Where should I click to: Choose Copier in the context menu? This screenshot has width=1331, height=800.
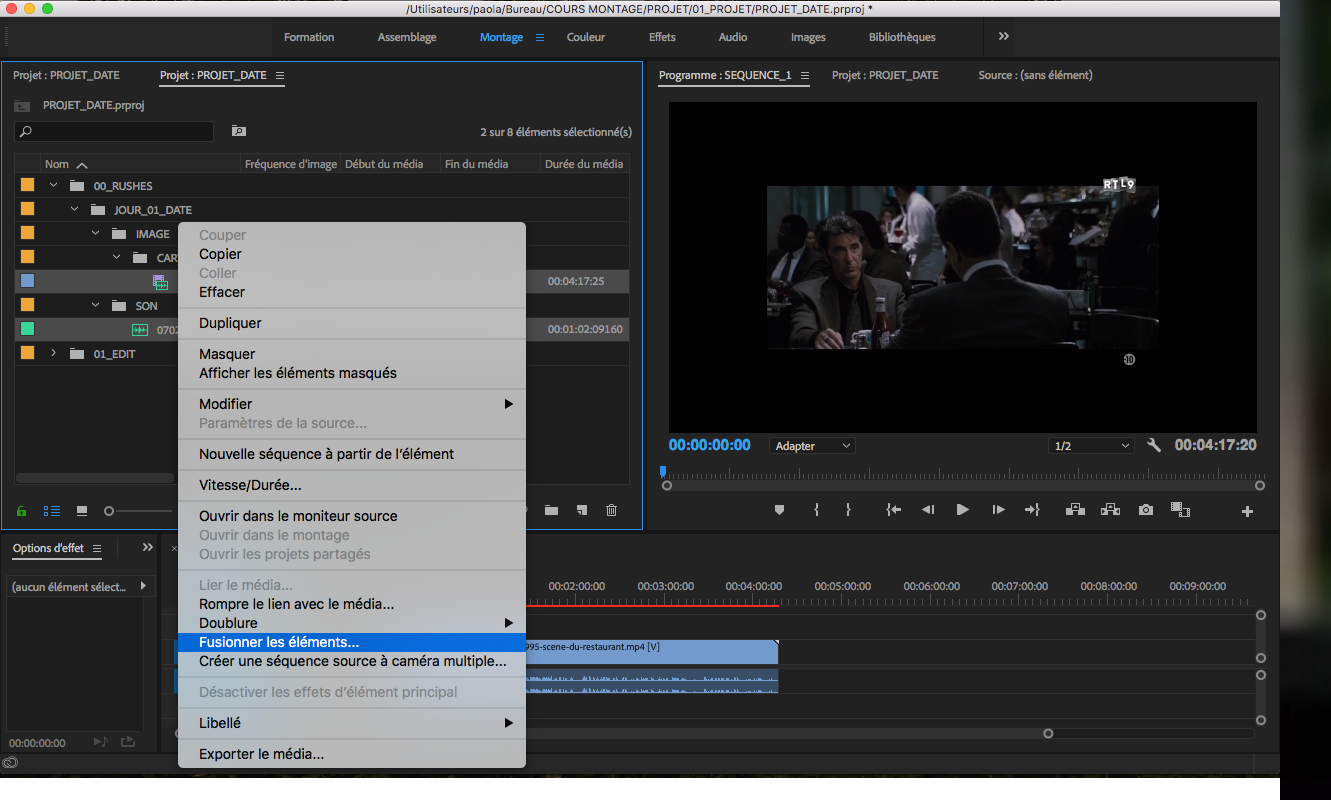point(351,254)
